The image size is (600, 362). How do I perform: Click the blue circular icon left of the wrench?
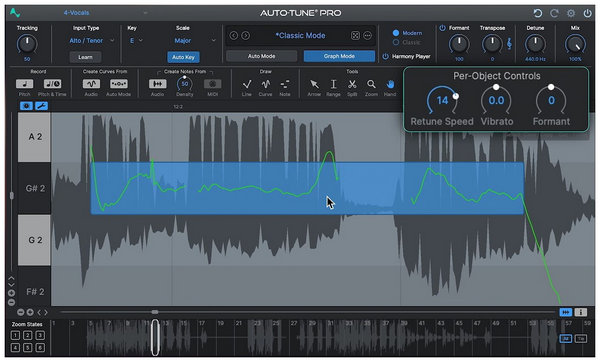pyautogui.click(x=26, y=106)
